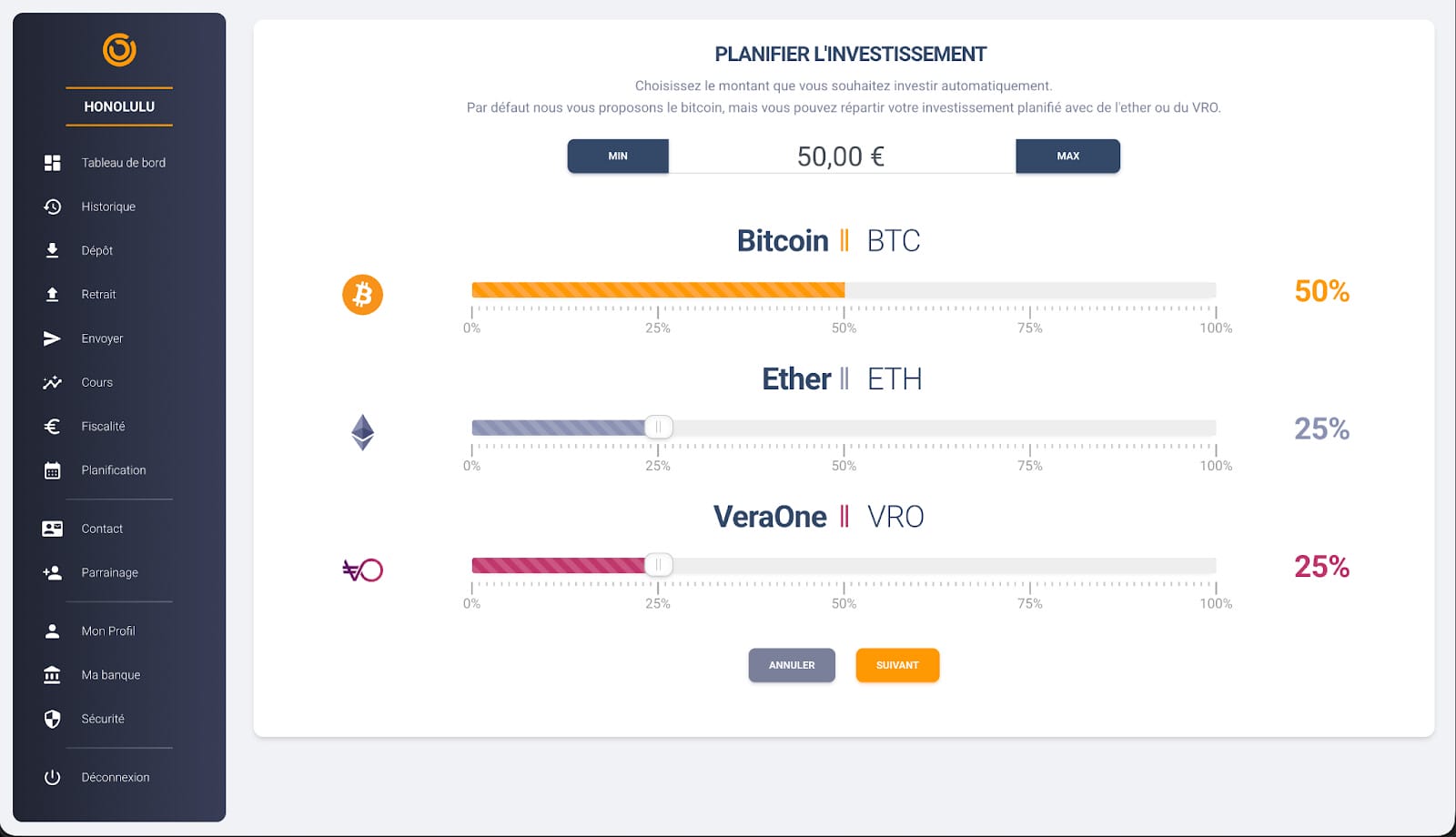The image size is (1456, 837).
Task: Click the Ether slider handle
Action: (x=658, y=427)
